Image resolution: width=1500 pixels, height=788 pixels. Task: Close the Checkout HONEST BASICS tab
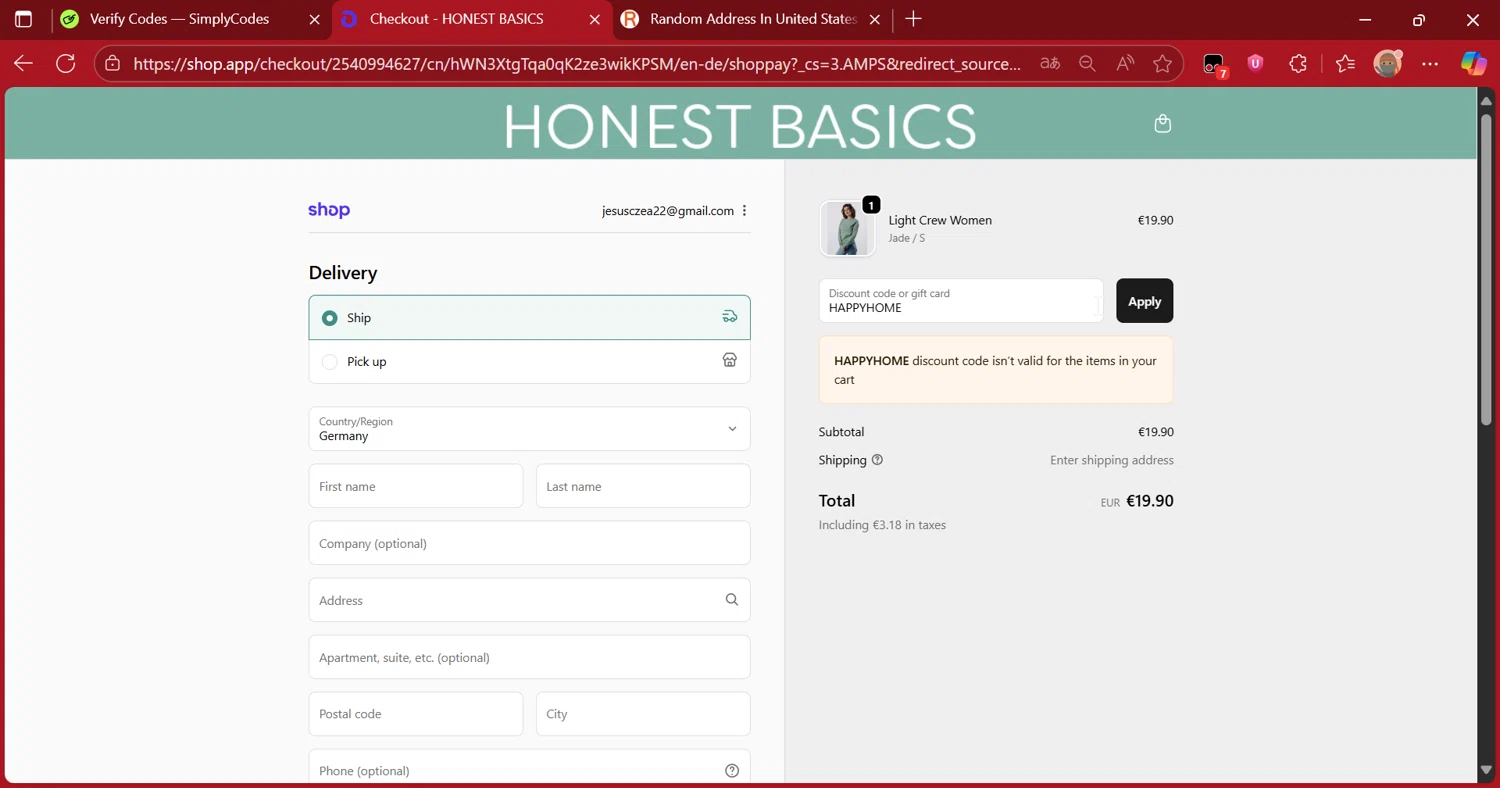(595, 19)
